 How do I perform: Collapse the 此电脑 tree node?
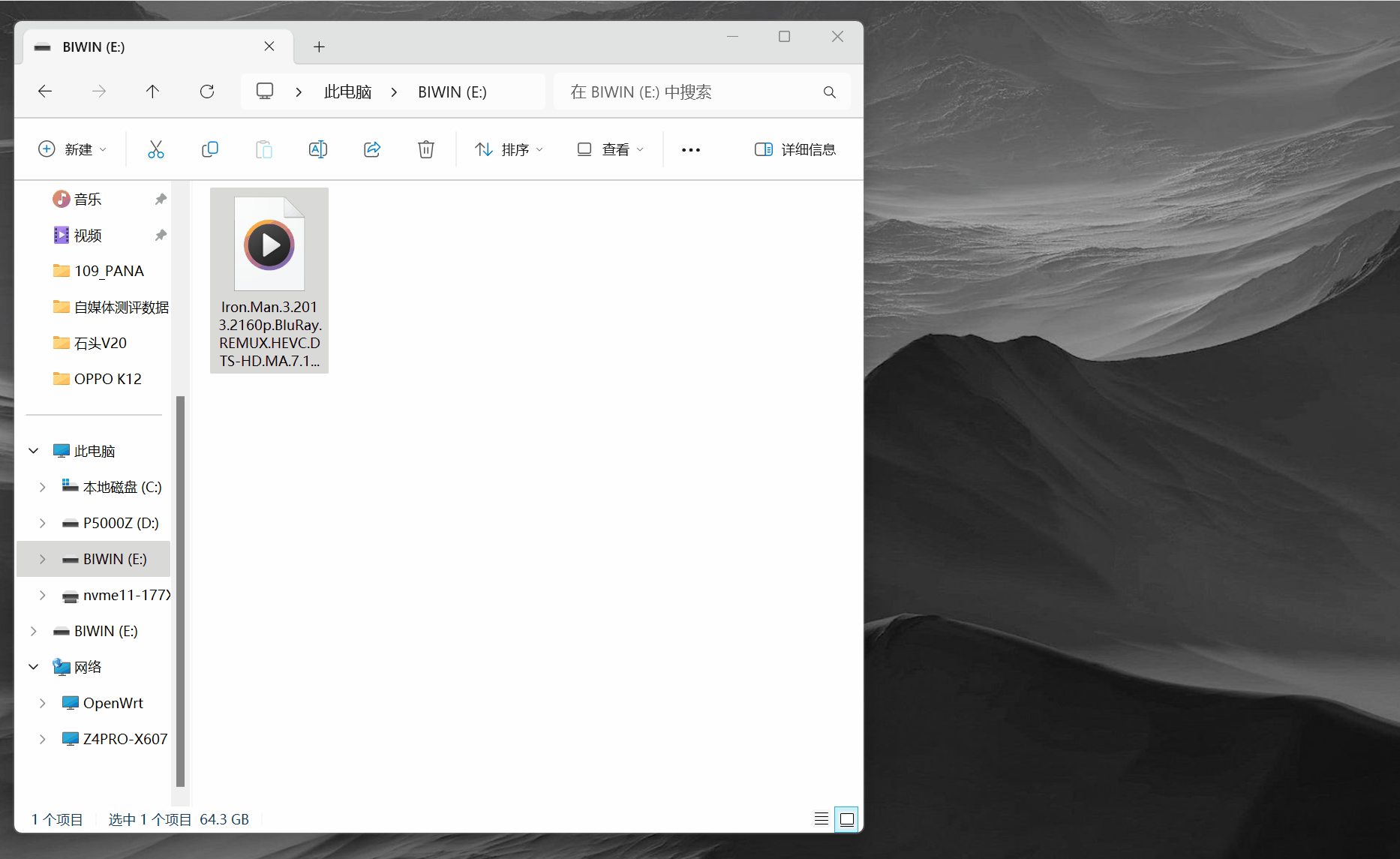tap(34, 451)
